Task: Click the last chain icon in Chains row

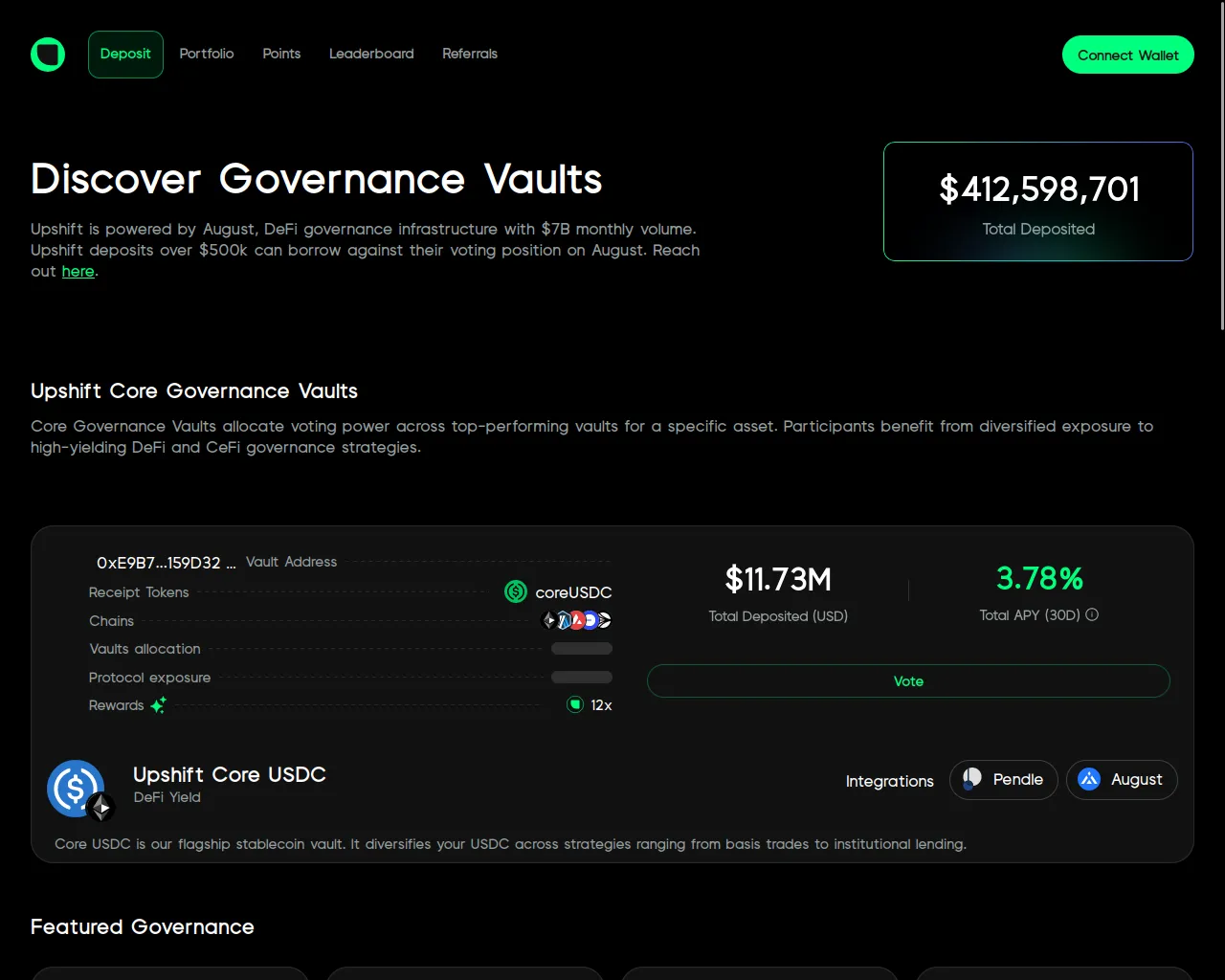Action: click(604, 620)
